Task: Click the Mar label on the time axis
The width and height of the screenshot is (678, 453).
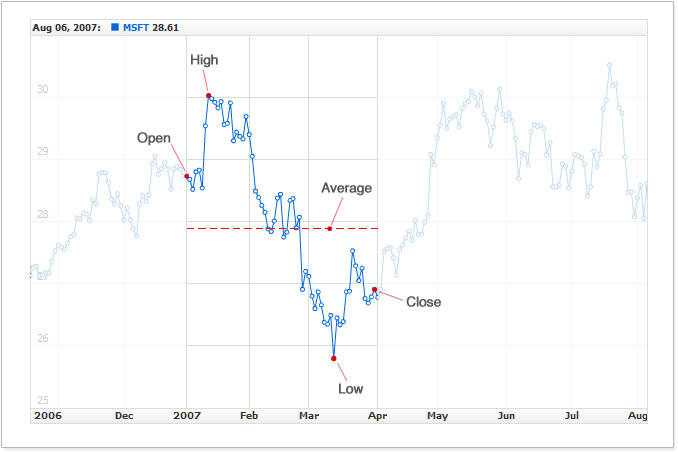Action: tap(310, 414)
